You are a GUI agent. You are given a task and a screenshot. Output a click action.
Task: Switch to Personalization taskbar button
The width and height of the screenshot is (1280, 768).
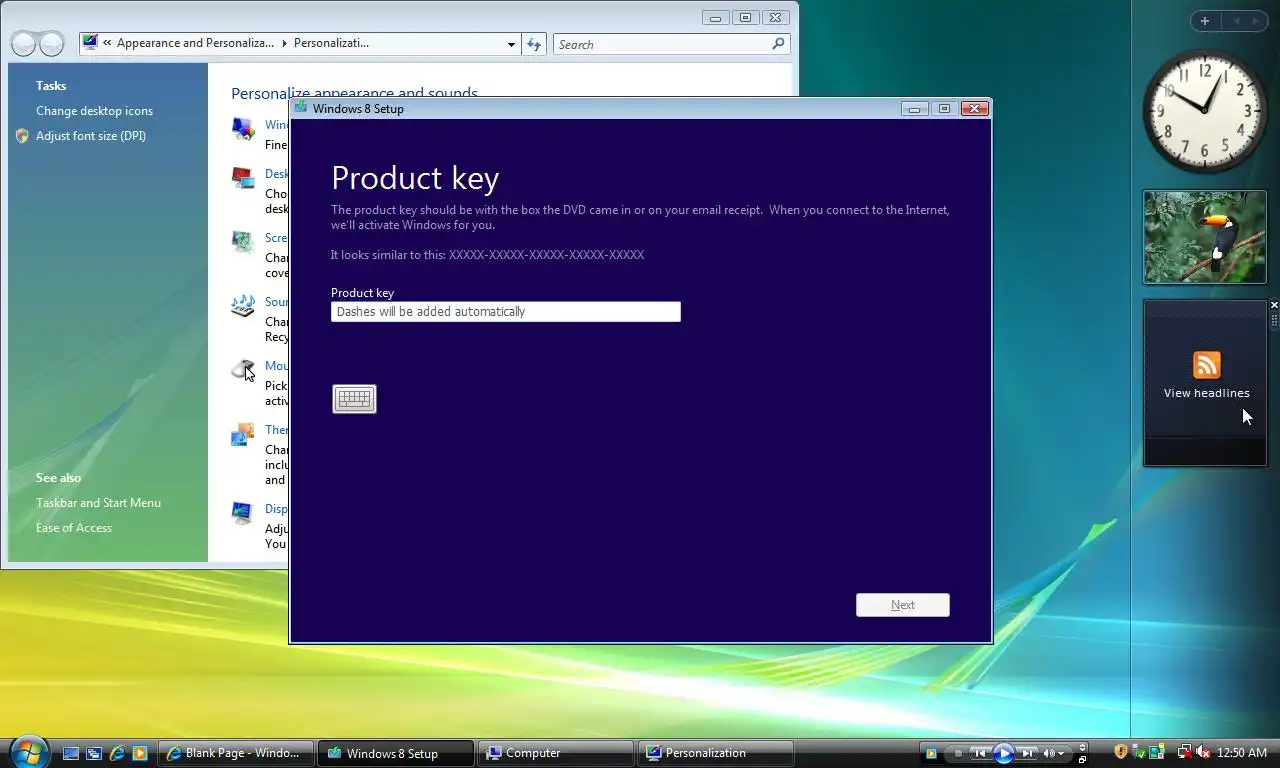coord(716,753)
